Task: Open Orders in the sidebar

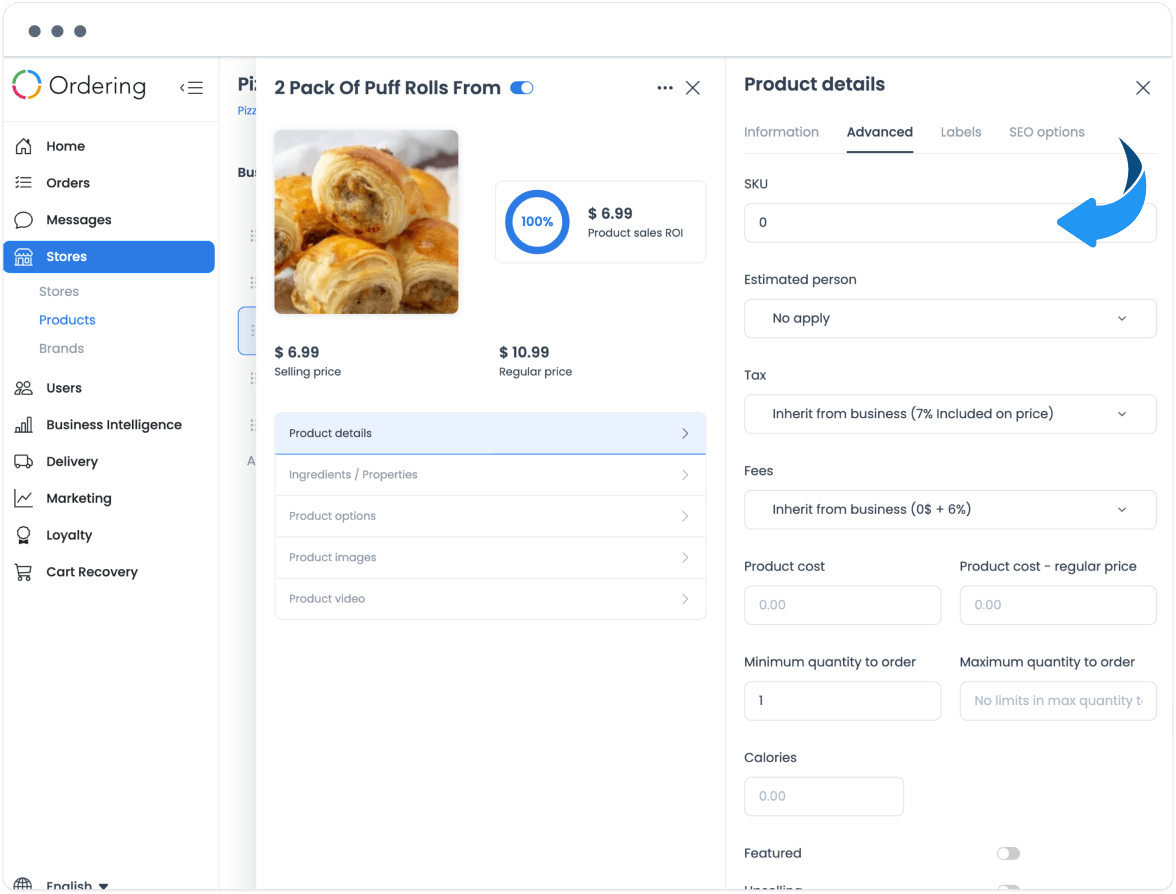Action: pyautogui.click(x=68, y=183)
